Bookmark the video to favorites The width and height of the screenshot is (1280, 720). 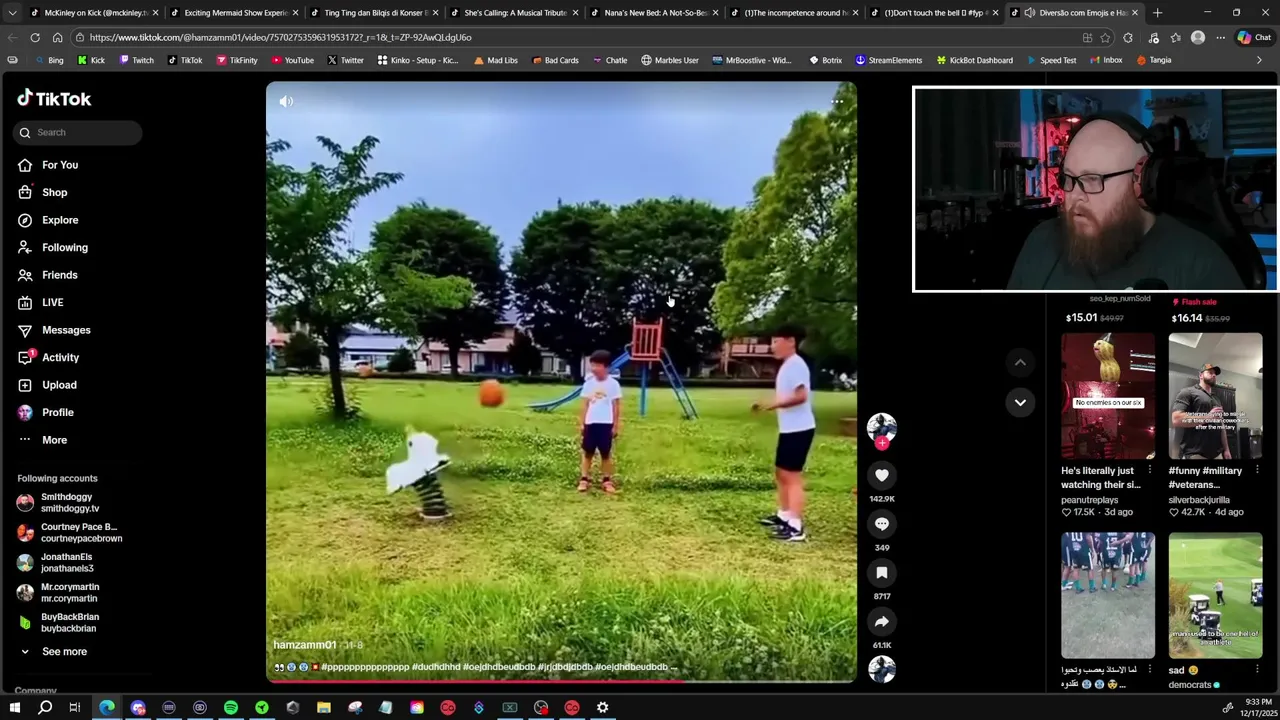(881, 573)
